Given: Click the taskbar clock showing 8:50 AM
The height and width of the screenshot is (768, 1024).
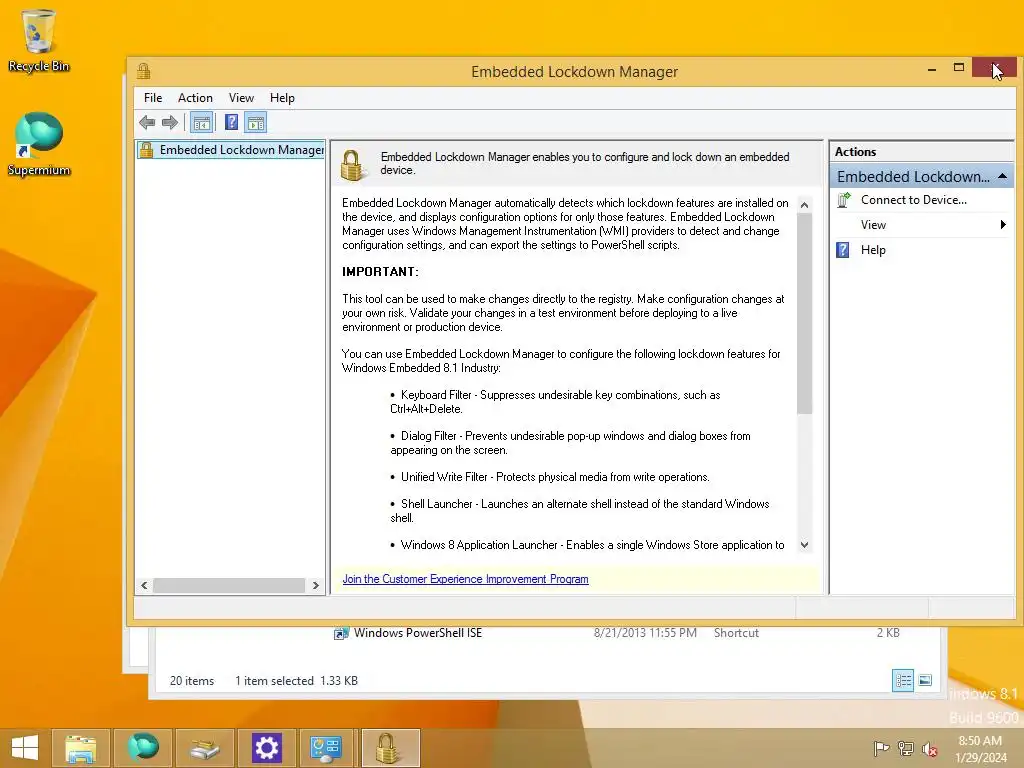Looking at the screenshot, I should click(x=980, y=749).
